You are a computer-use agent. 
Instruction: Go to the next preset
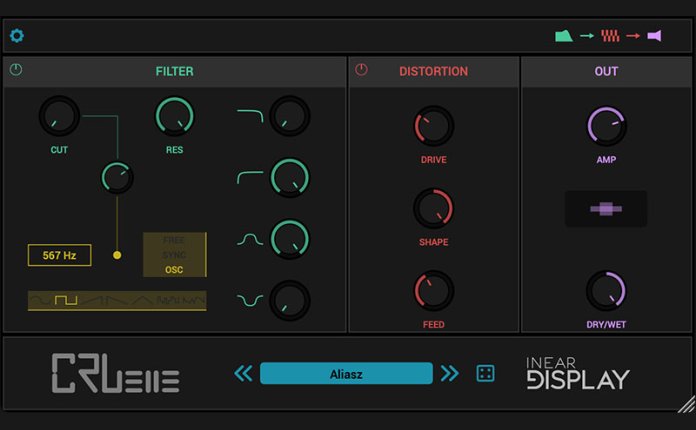(x=450, y=373)
